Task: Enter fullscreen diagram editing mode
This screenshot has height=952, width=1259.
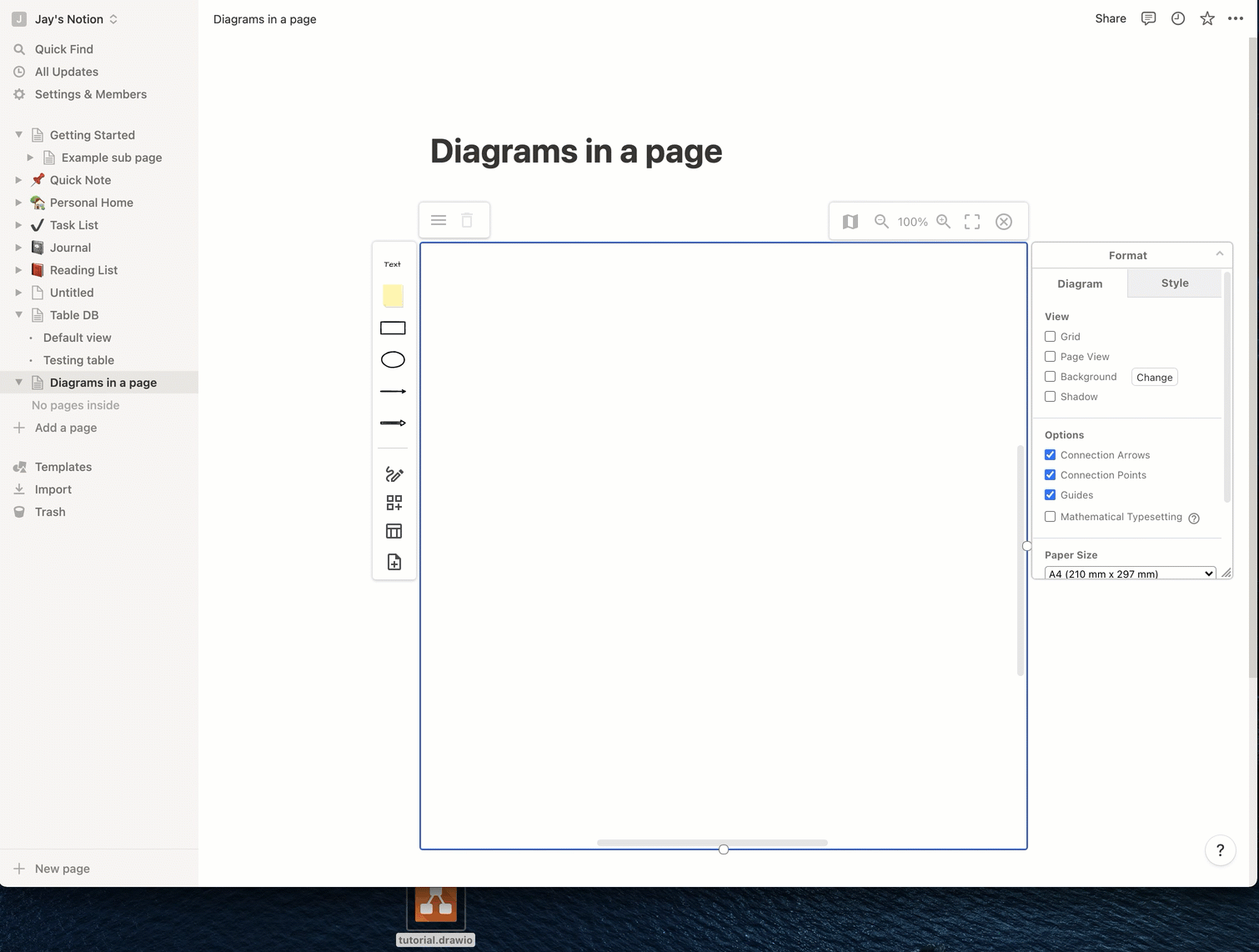Action: pos(971,221)
